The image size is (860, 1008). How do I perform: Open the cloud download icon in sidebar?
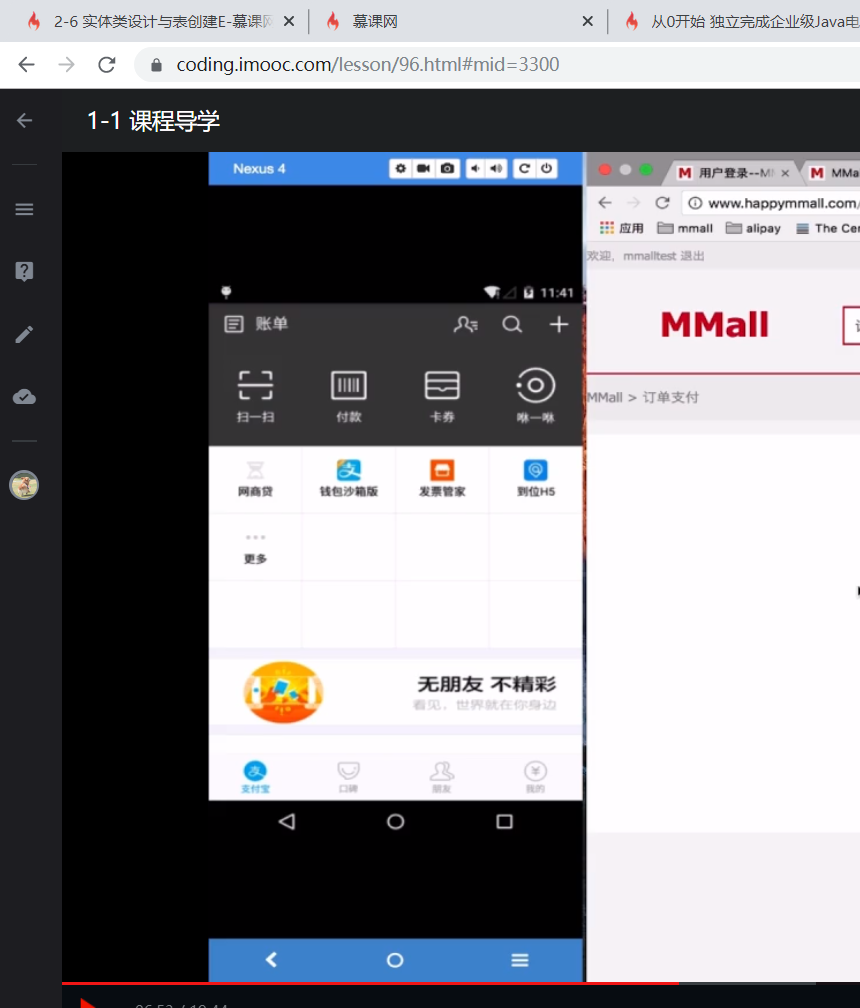(24, 397)
